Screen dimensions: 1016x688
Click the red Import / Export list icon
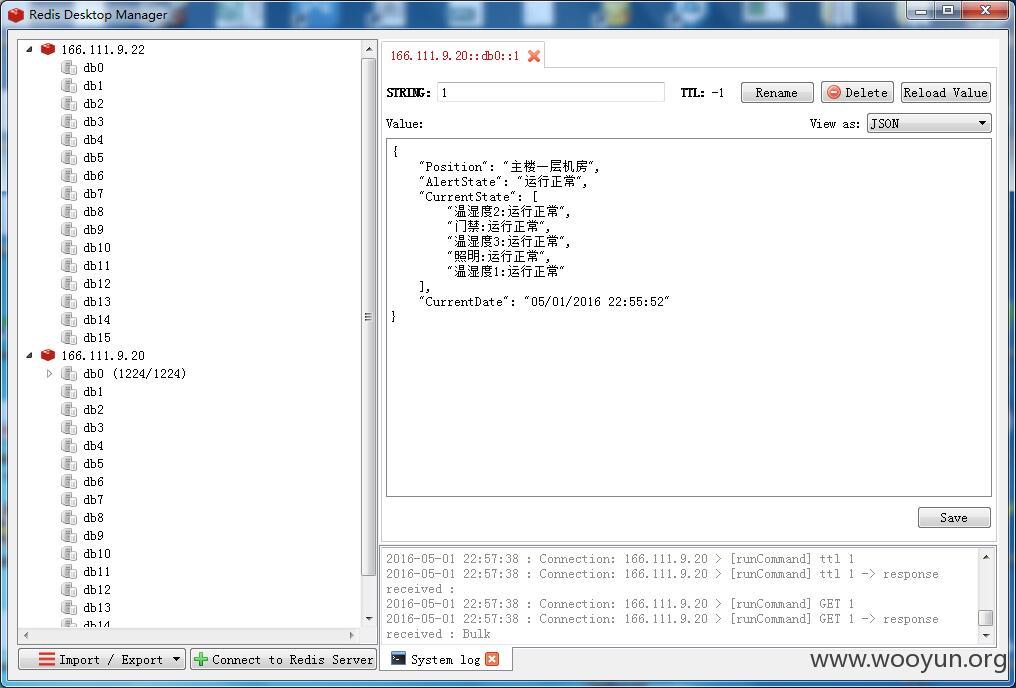47,659
